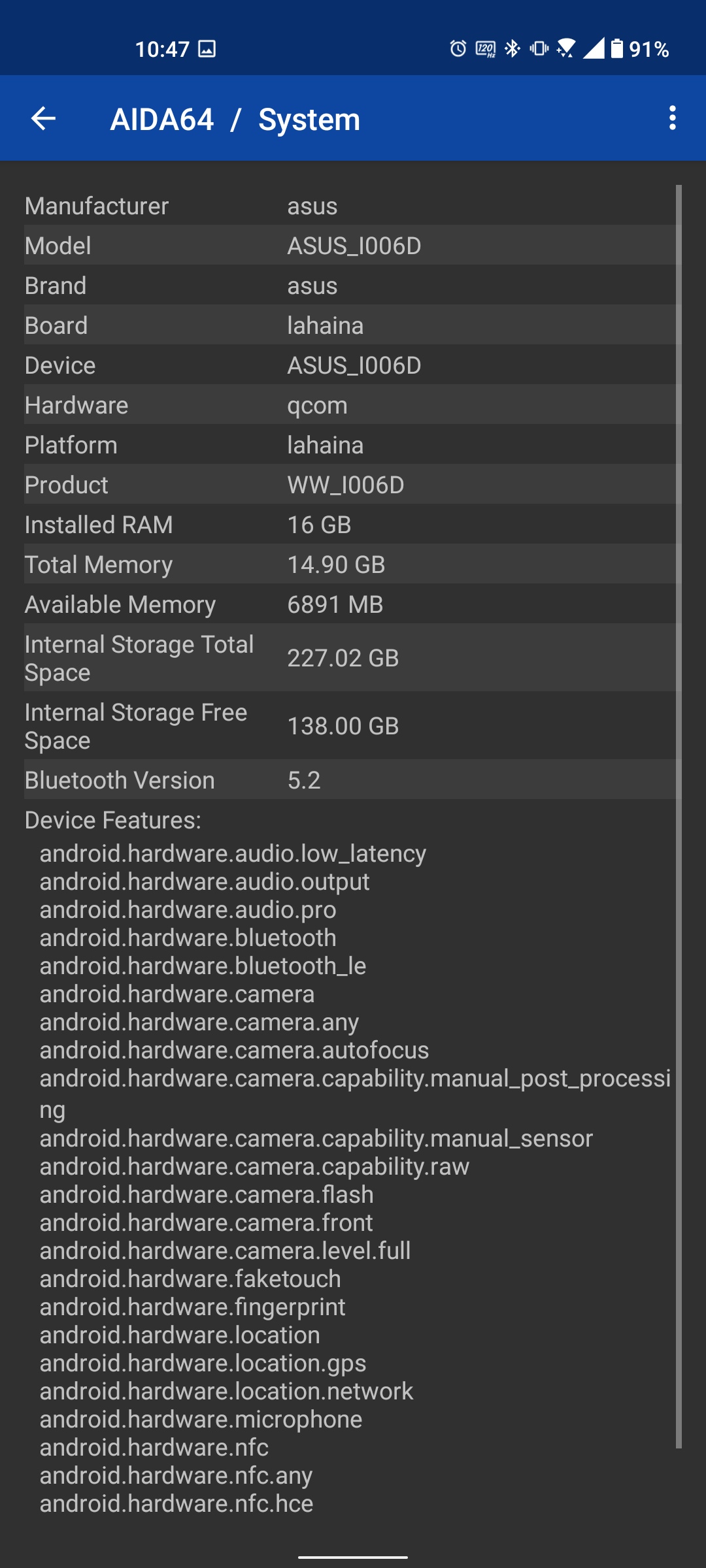The height and width of the screenshot is (1568, 706).
Task: Click the vertical scrollbar on the right
Action: pyautogui.click(x=679, y=817)
